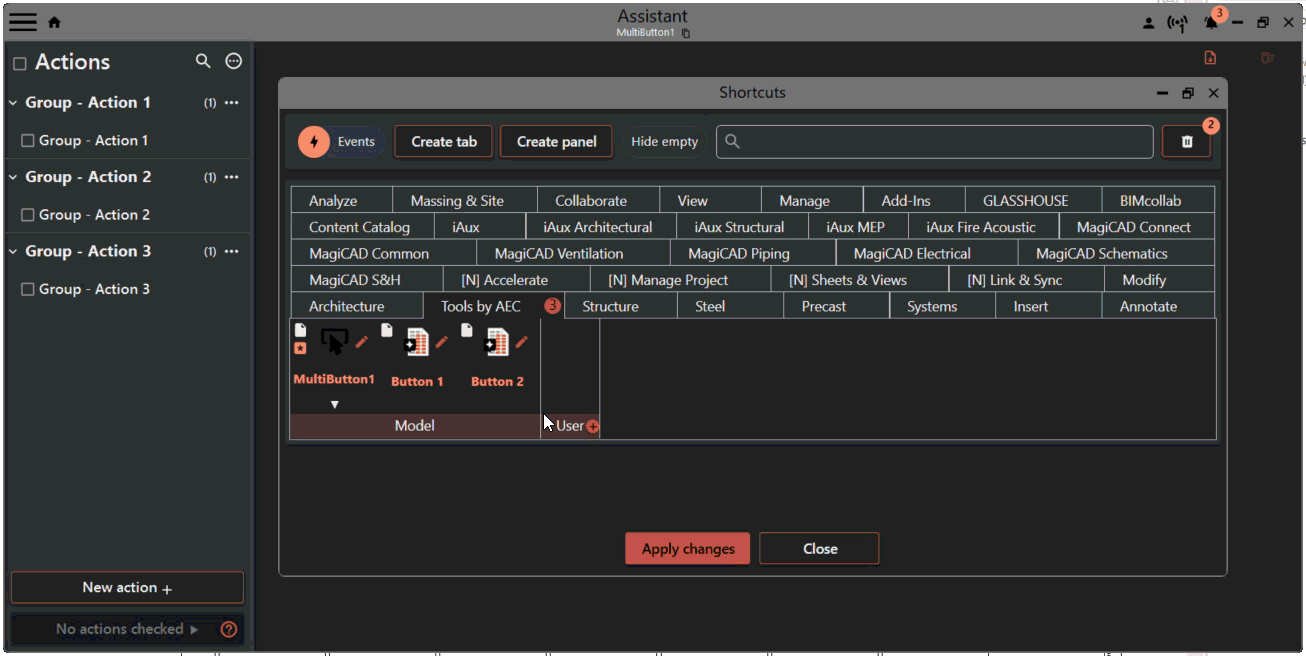This screenshot has height=656, width=1306.
Task: Click the Create panel button
Action: (x=556, y=142)
